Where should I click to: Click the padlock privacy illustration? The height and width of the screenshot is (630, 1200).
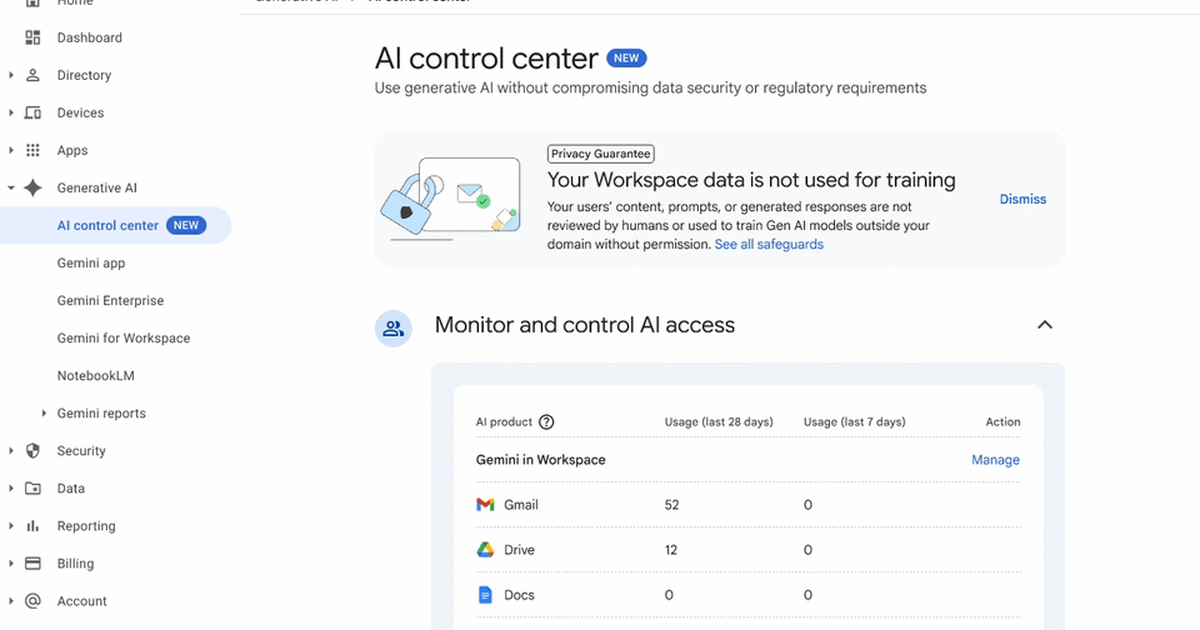pyautogui.click(x=452, y=199)
